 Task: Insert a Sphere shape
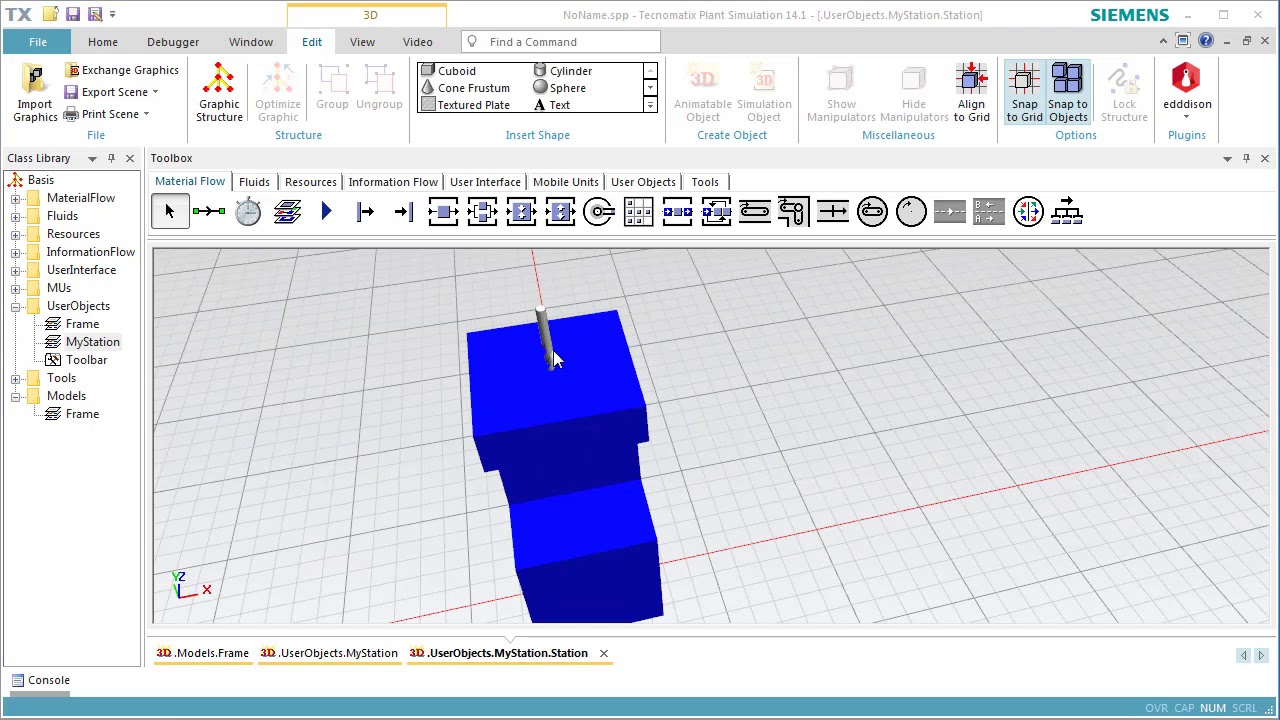click(560, 88)
